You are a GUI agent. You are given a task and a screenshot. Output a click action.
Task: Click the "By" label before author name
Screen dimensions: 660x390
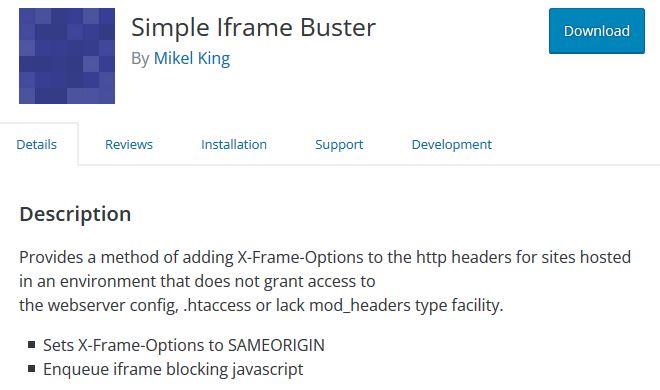(x=141, y=59)
